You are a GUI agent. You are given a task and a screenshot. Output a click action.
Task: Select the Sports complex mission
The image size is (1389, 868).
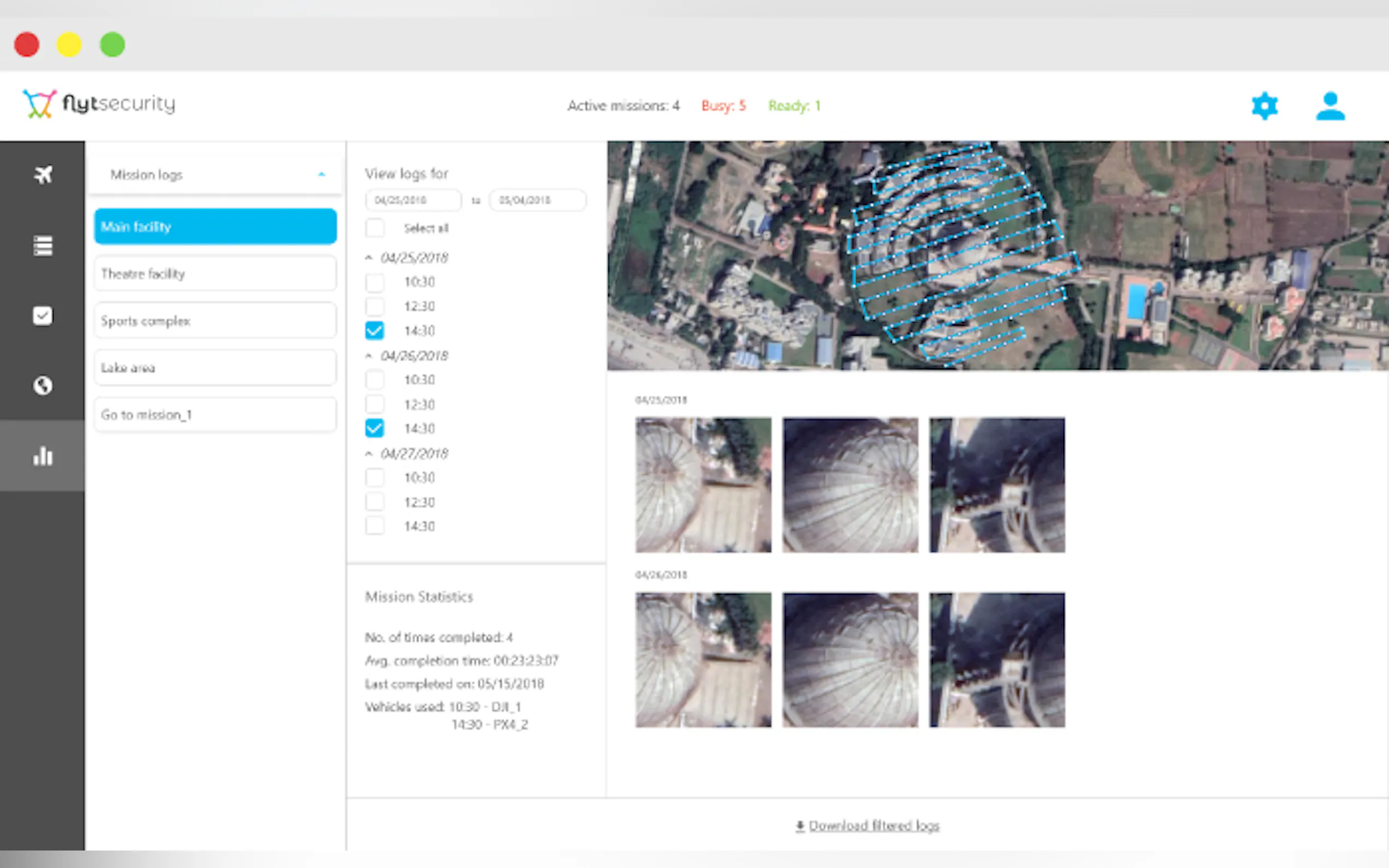point(215,321)
